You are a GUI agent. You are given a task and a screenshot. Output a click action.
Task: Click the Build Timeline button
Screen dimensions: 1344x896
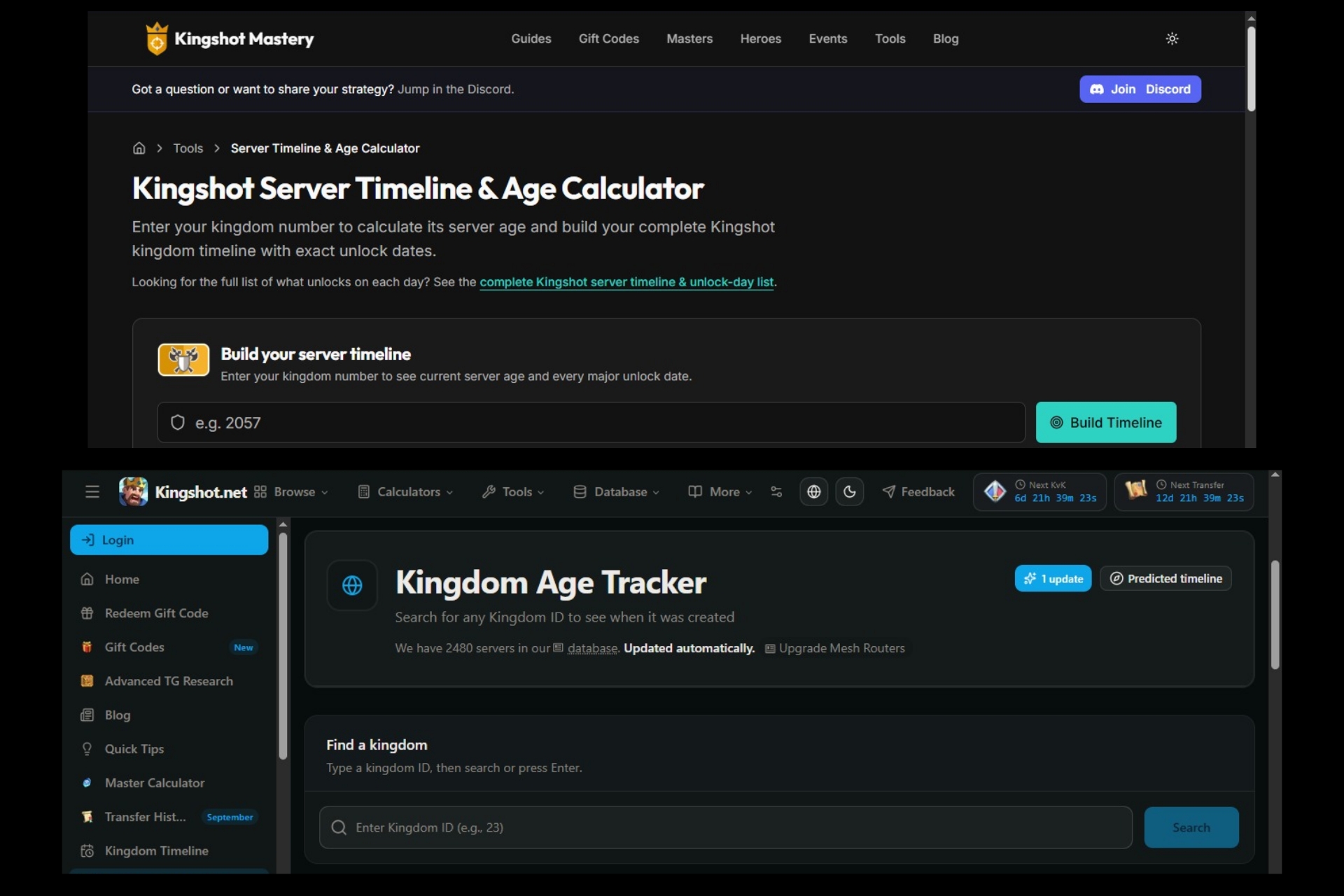click(x=1105, y=422)
